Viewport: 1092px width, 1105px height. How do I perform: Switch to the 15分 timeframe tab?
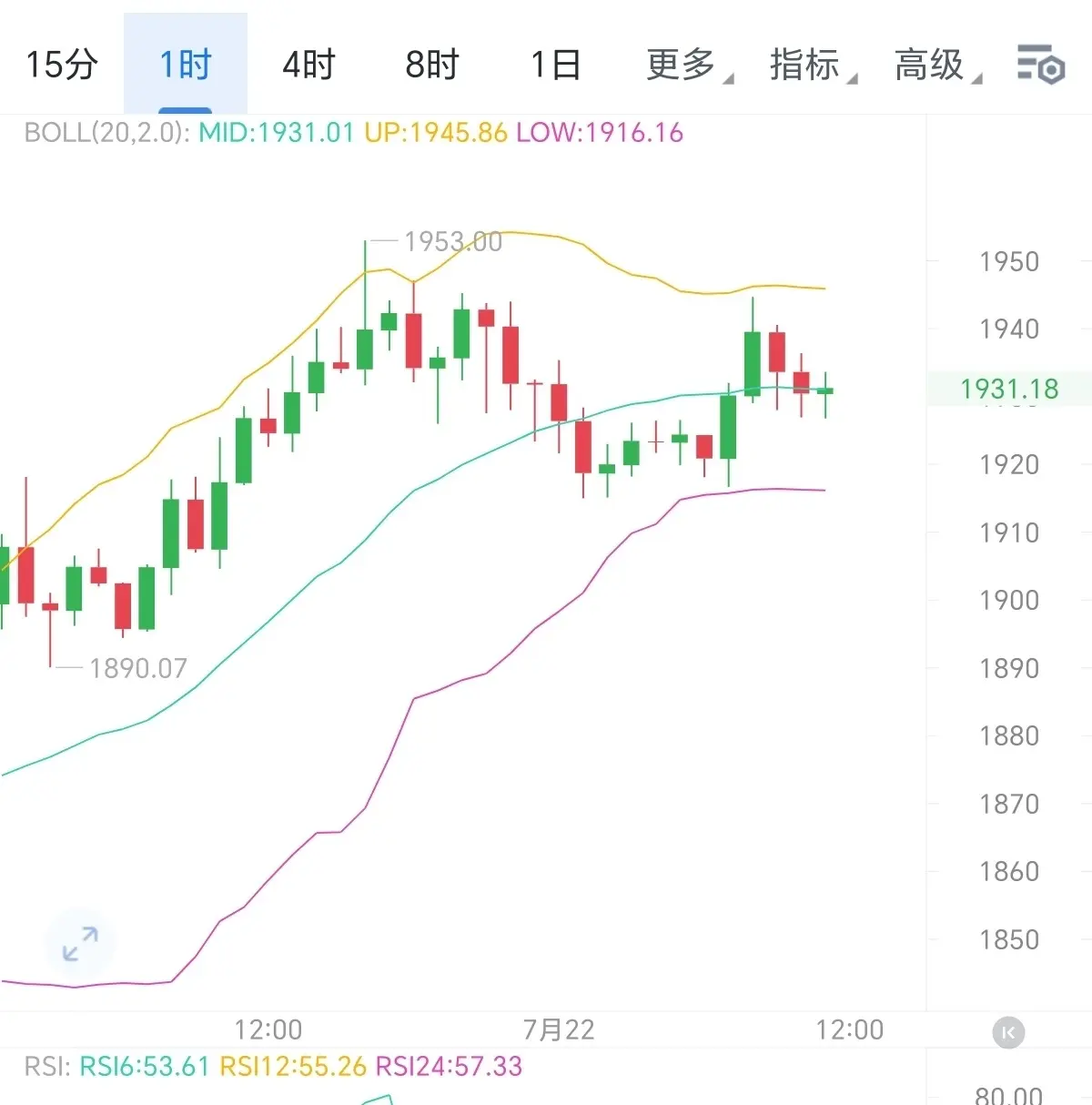[x=62, y=65]
